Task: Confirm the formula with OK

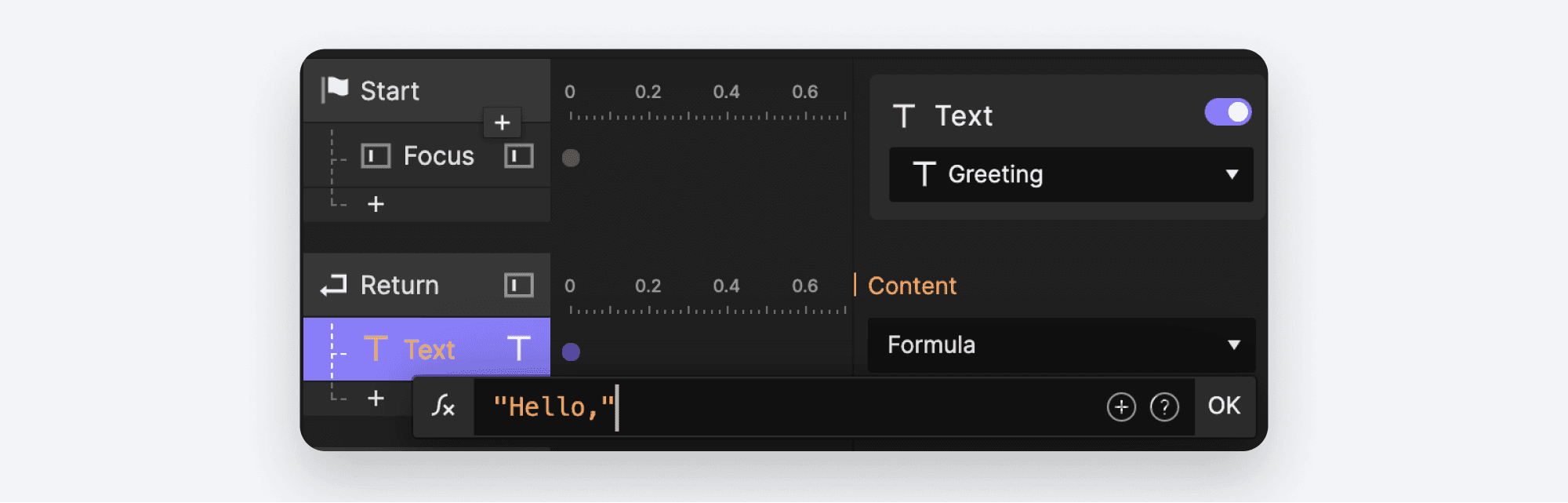Action: click(1225, 405)
